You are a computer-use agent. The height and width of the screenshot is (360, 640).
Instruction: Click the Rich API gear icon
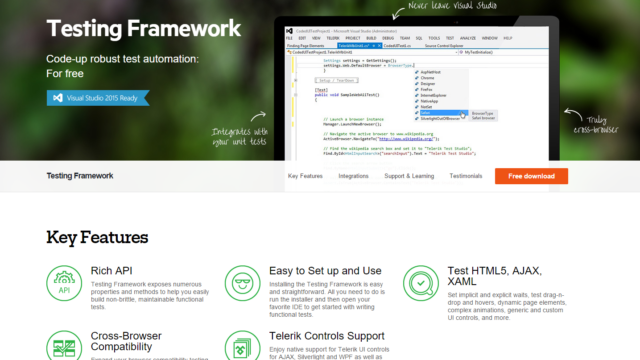(x=64, y=283)
